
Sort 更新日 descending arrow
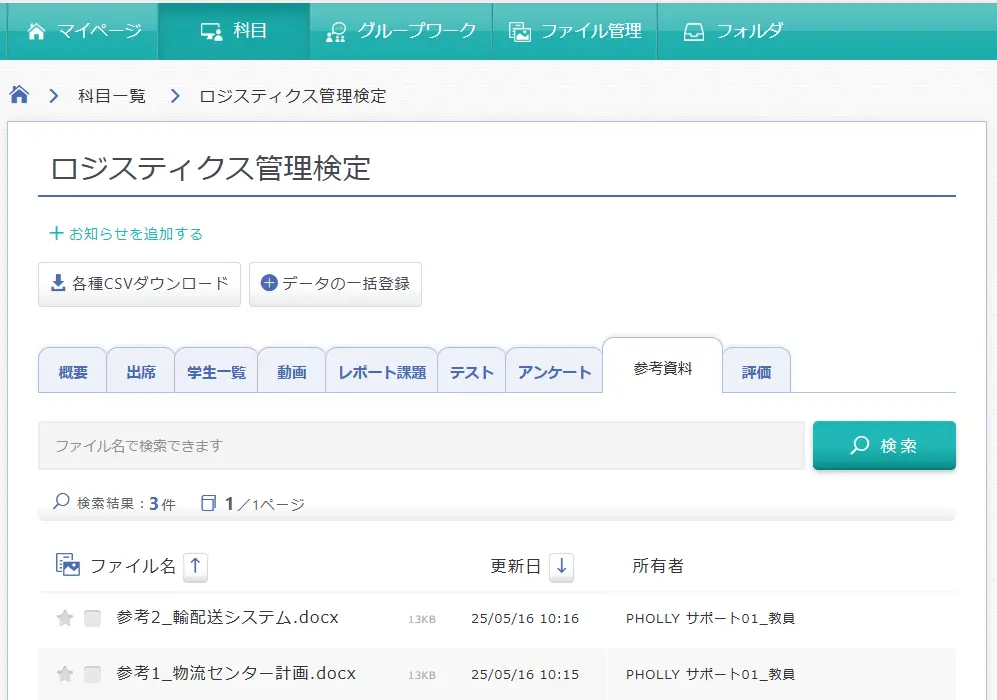point(561,566)
